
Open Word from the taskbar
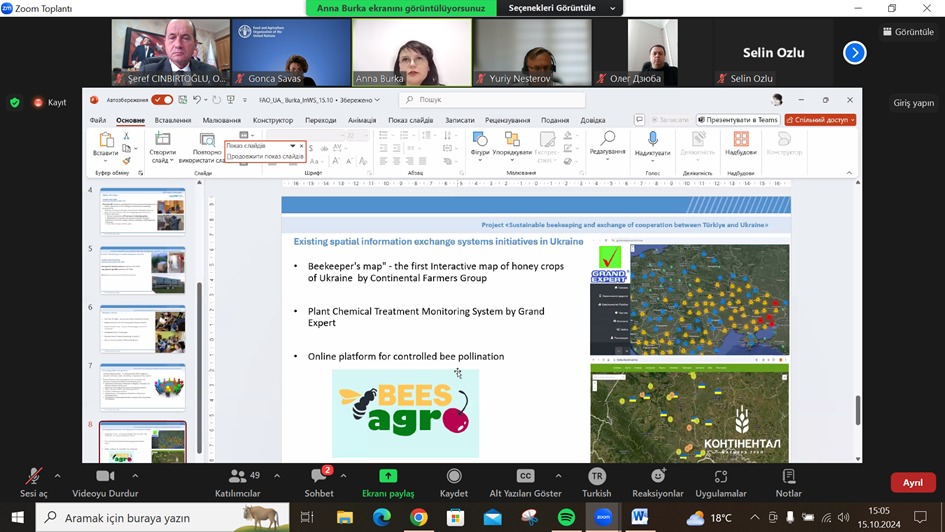(x=639, y=518)
